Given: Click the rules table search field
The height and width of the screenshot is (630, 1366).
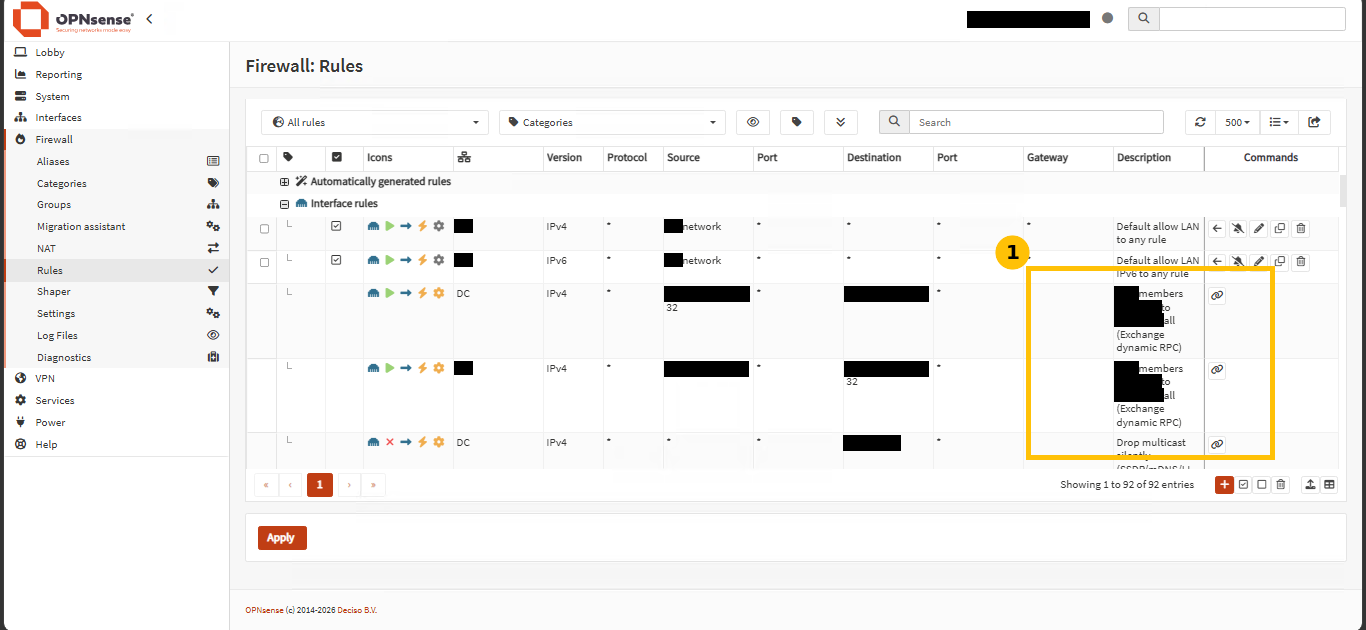Looking at the screenshot, I should [1035, 122].
